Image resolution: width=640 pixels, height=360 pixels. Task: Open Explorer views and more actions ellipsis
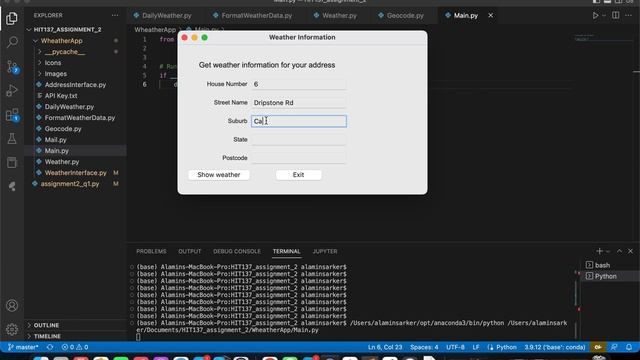pyautogui.click(x=115, y=16)
